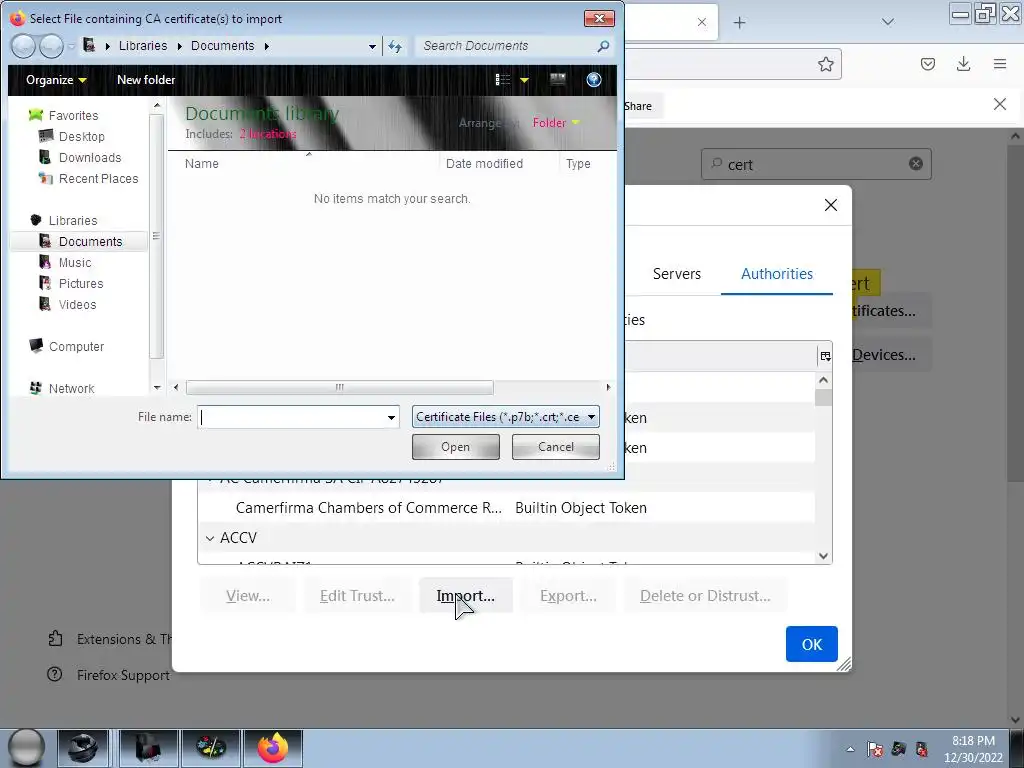Sort by Name column

(x=201, y=164)
